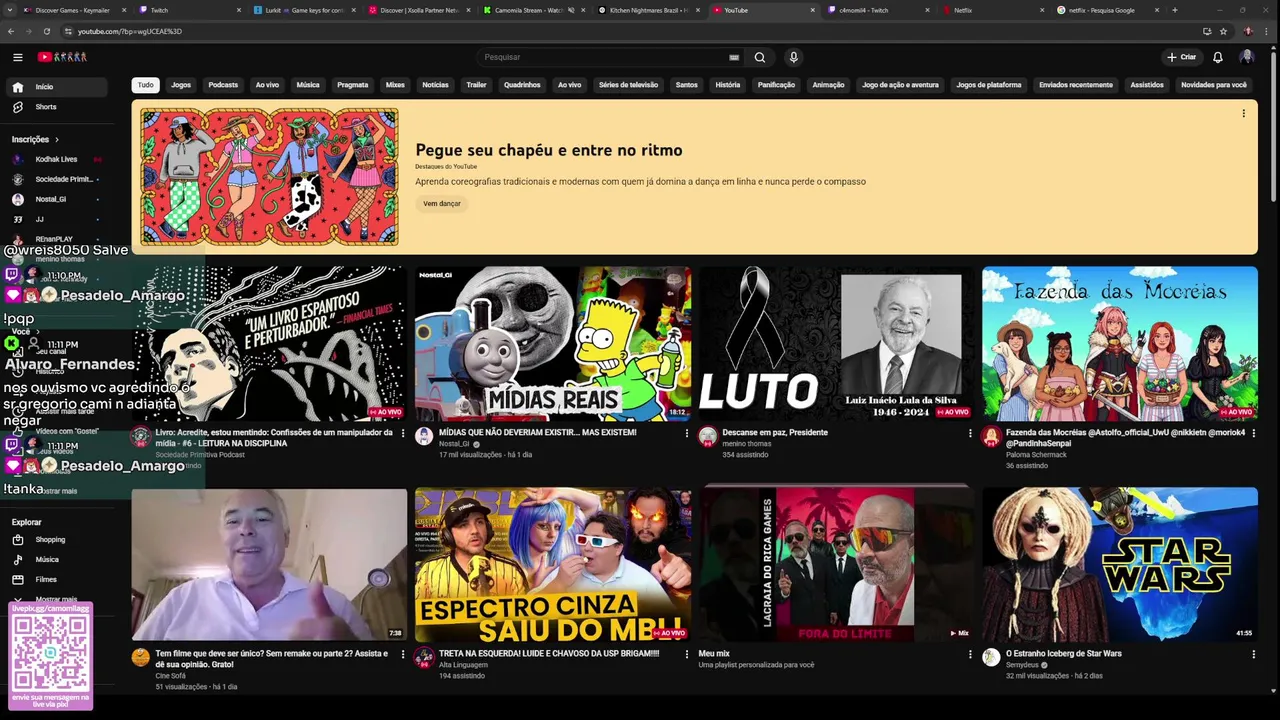This screenshot has width=1280, height=720.
Task: Open the YouTube hamburger guide menu
Action: click(17, 57)
